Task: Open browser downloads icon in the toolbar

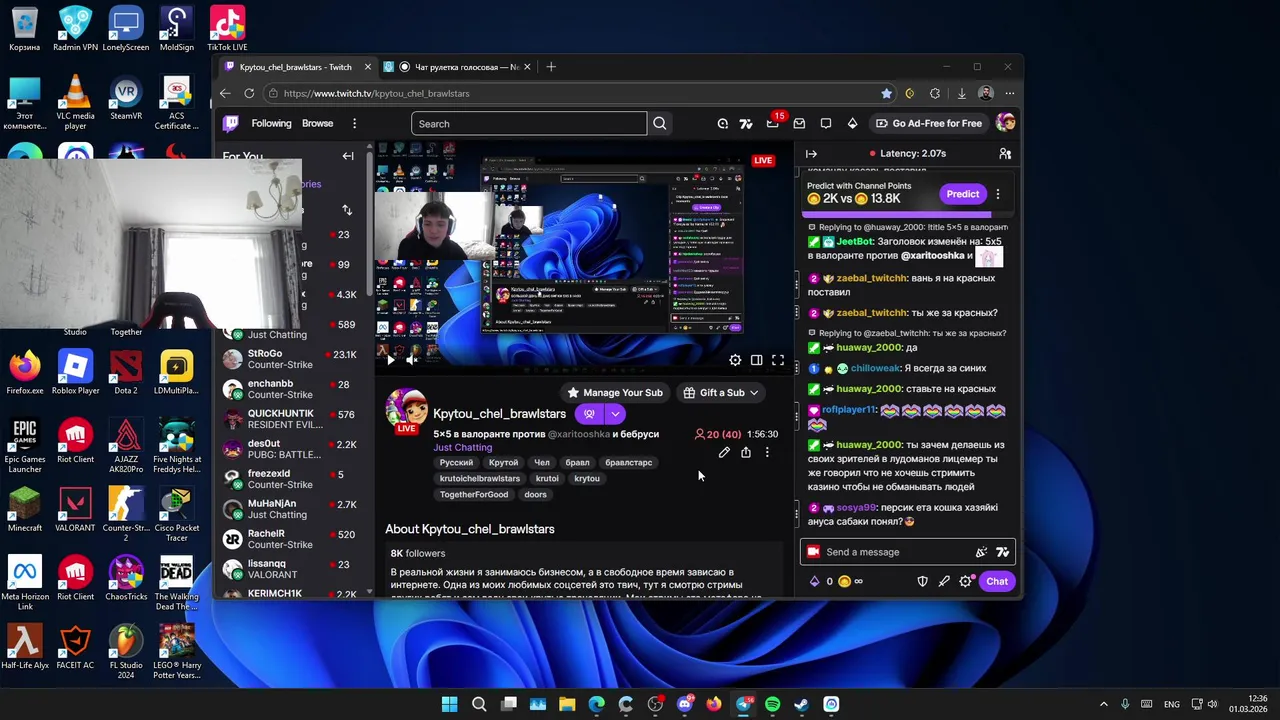Action: [961, 93]
